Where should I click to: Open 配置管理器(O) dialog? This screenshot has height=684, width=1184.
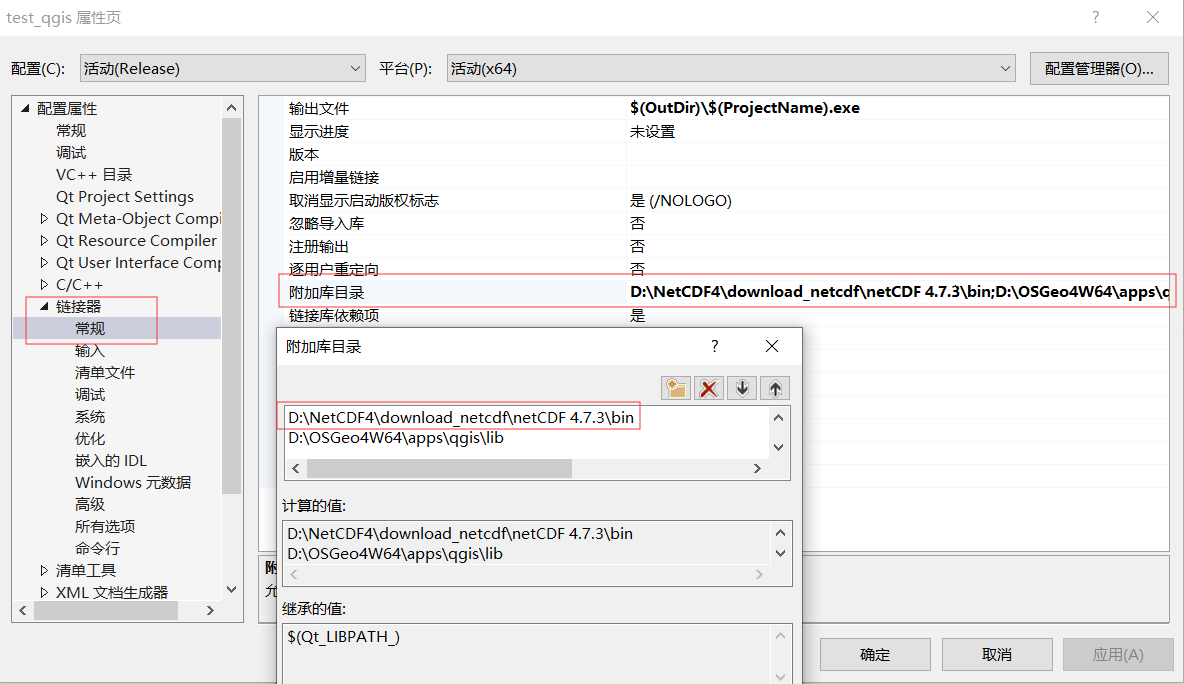[x=1098, y=67]
